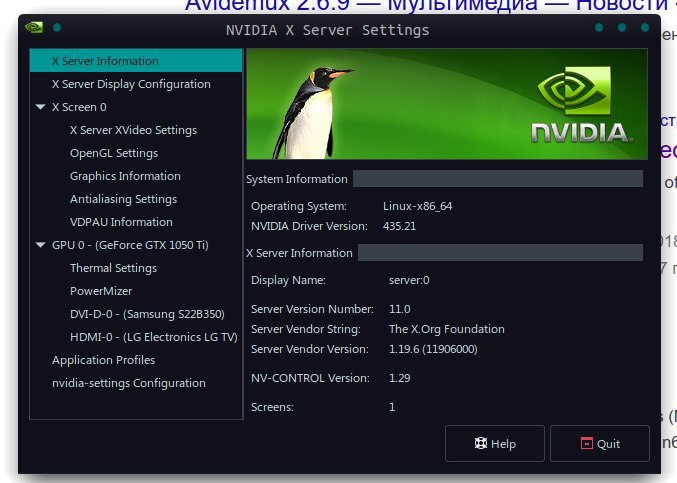Collapse the GPU 0 GeForce GTX 1050 Ti node
Image resolution: width=677 pixels, height=483 pixels.
pos(41,245)
